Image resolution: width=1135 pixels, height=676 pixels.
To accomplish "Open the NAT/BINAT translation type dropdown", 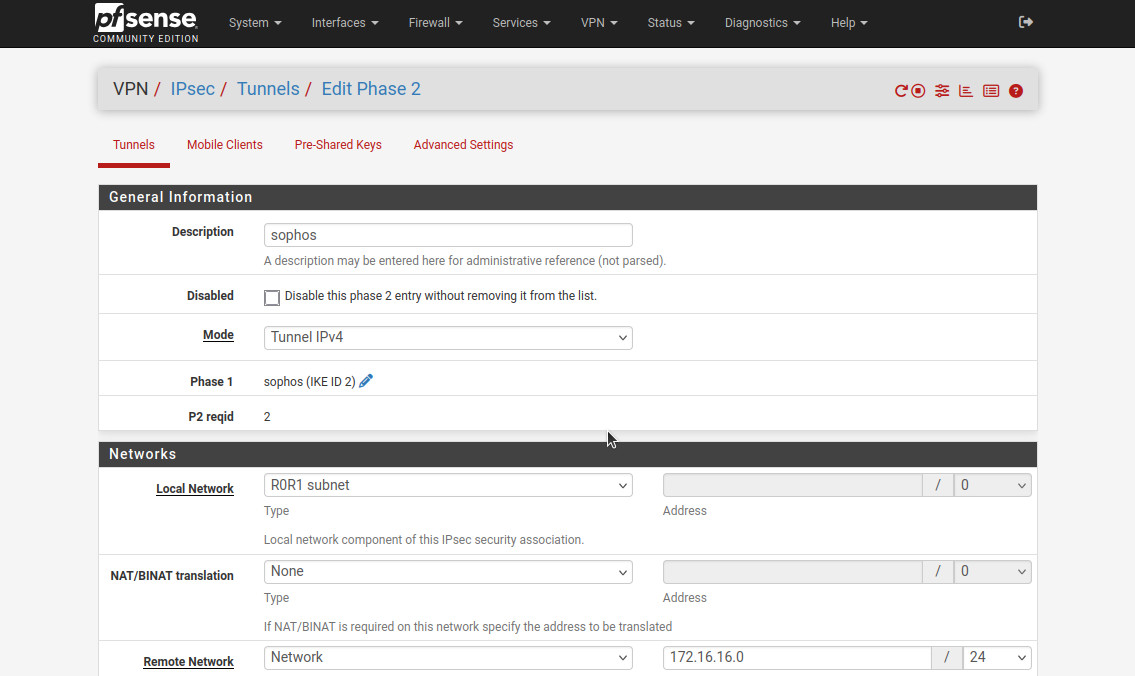I will pos(448,572).
